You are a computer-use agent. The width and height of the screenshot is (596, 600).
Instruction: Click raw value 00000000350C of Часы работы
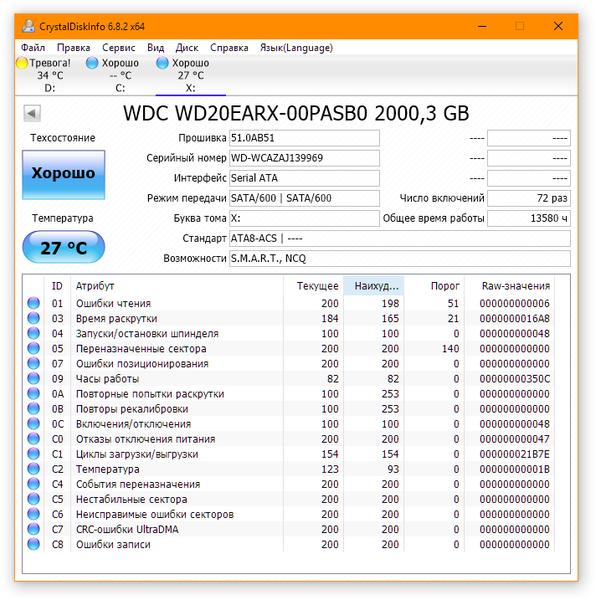[x=515, y=379]
